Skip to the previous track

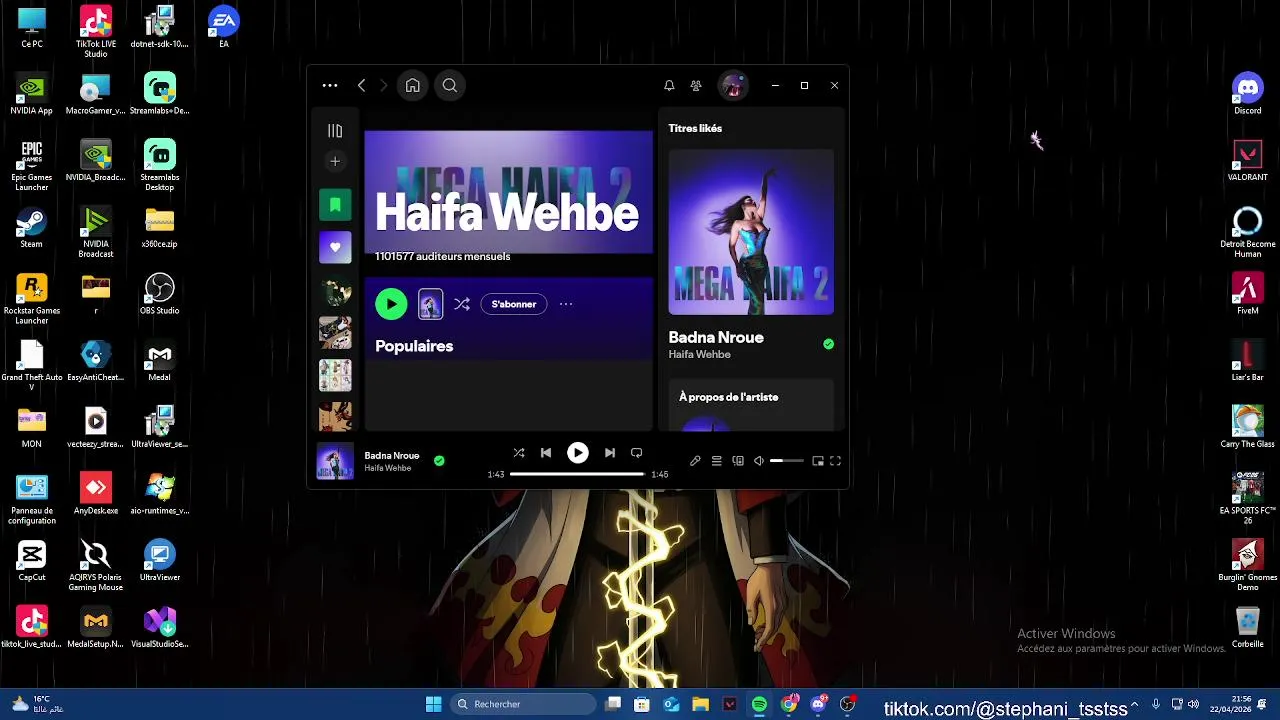[546, 453]
